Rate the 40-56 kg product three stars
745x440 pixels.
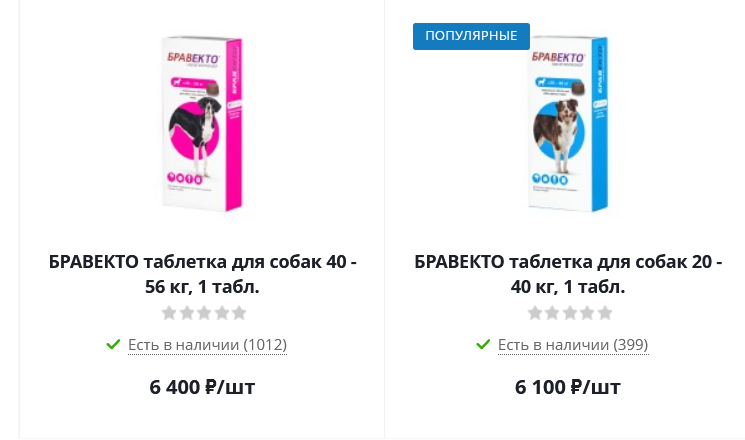(x=204, y=313)
